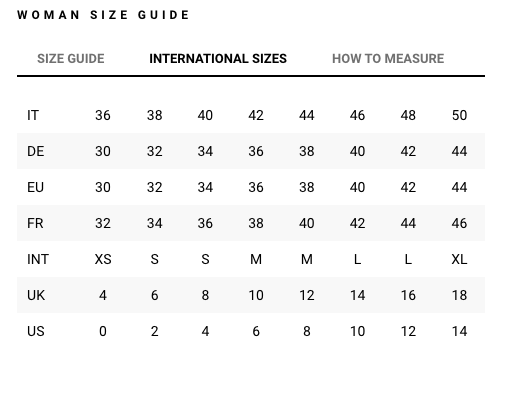Select the XS international size cell
This screenshot has height=394, width=512.
tap(103, 259)
